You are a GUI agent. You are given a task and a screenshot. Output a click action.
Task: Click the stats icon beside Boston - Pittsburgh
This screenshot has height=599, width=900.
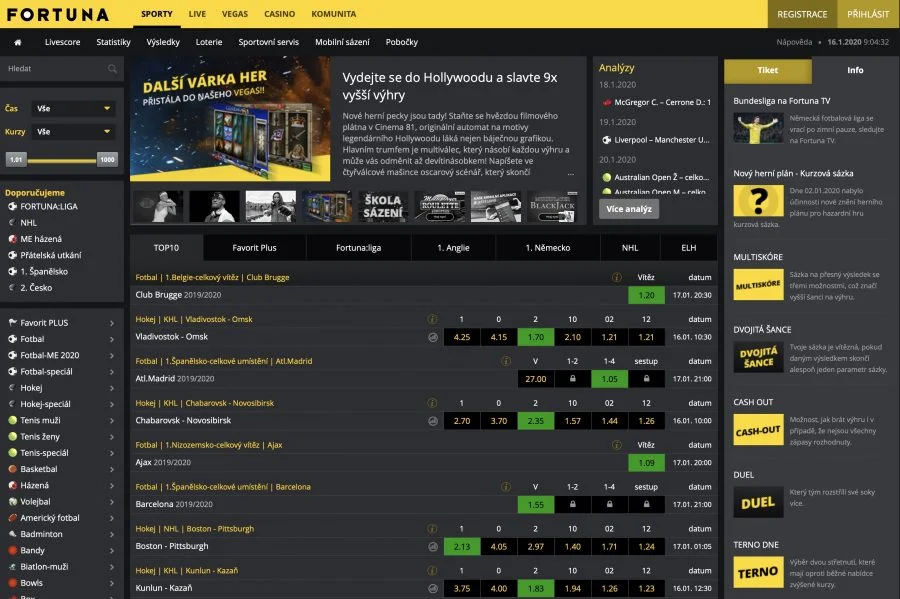(x=433, y=547)
